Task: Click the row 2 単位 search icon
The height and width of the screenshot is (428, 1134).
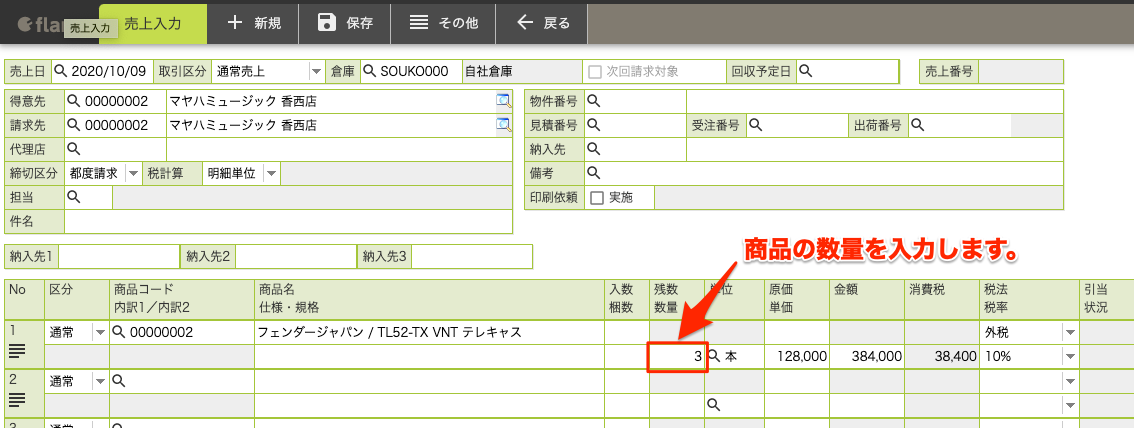Action: (x=714, y=405)
